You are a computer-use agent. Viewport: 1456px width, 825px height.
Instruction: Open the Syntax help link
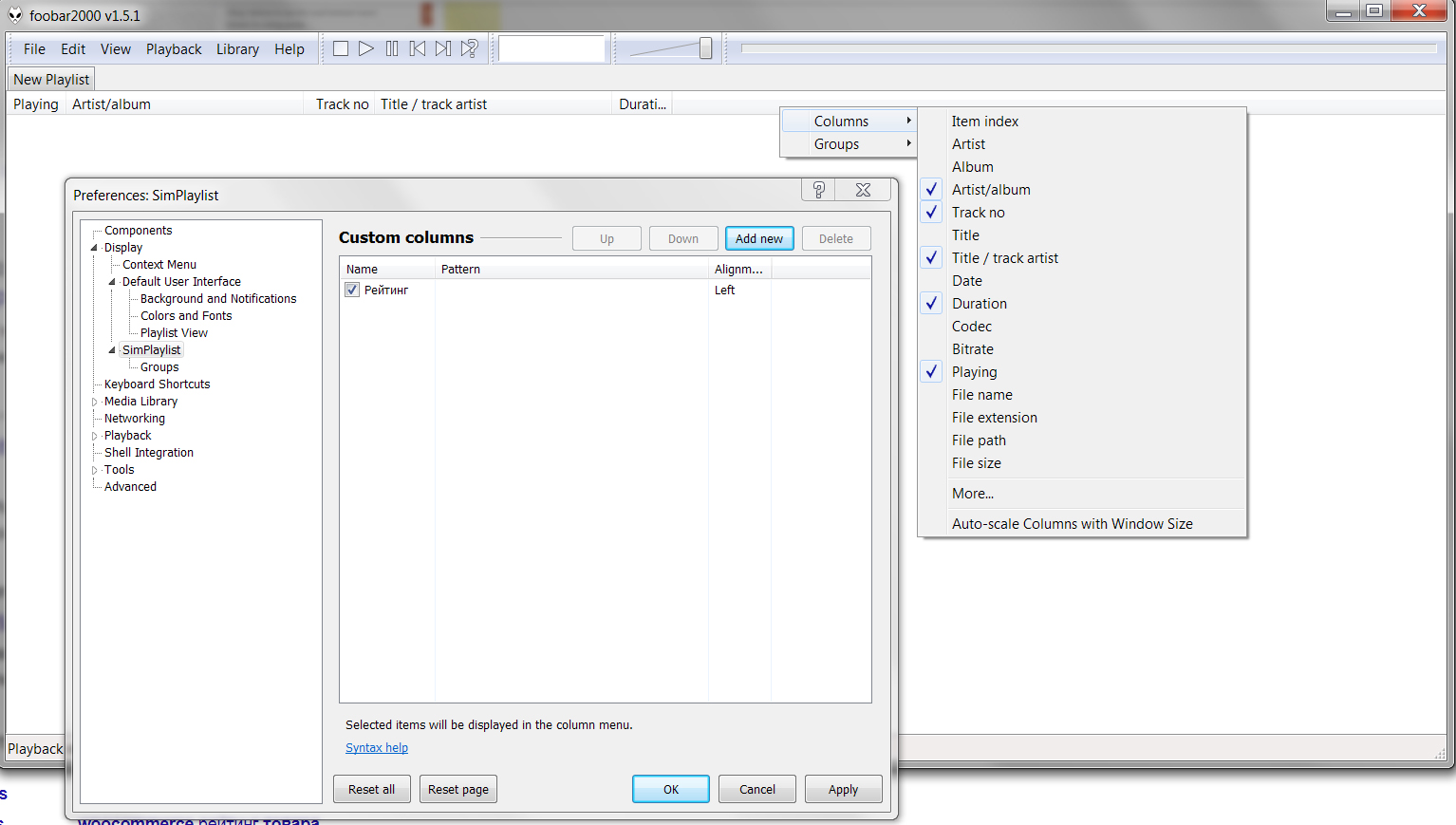[x=377, y=748]
